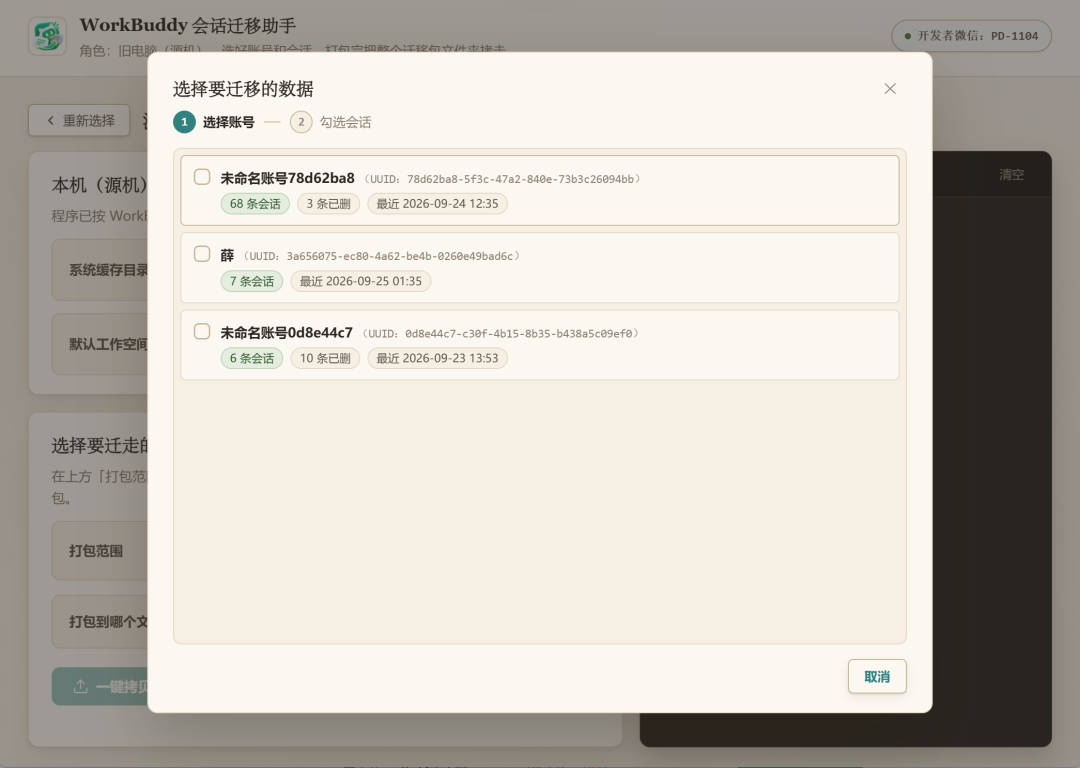The height and width of the screenshot is (768, 1080).
Task: Close the 选择要迁移的数据 dialog
Action: coord(890,89)
